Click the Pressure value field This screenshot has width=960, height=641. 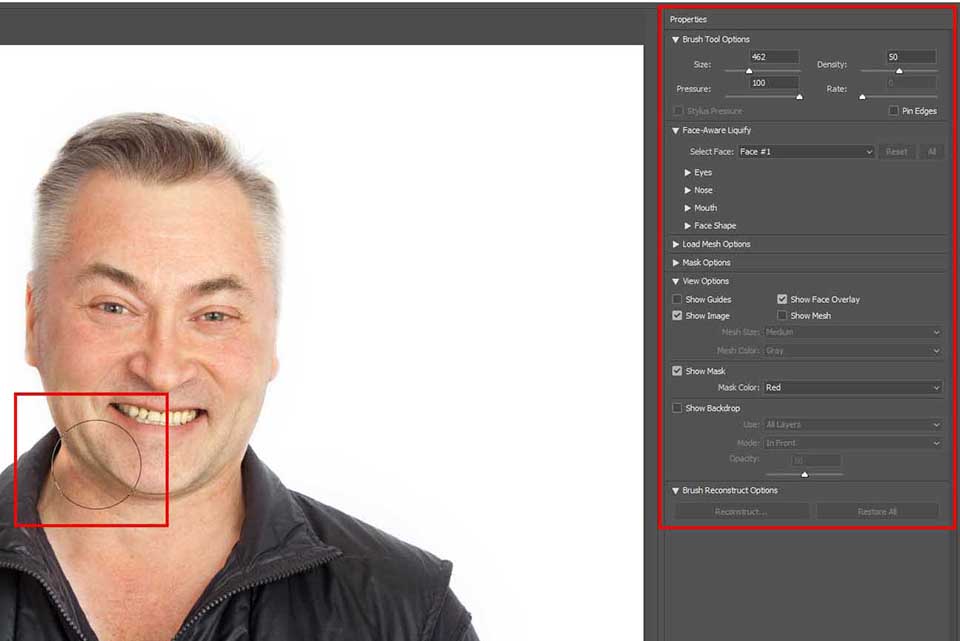773,83
